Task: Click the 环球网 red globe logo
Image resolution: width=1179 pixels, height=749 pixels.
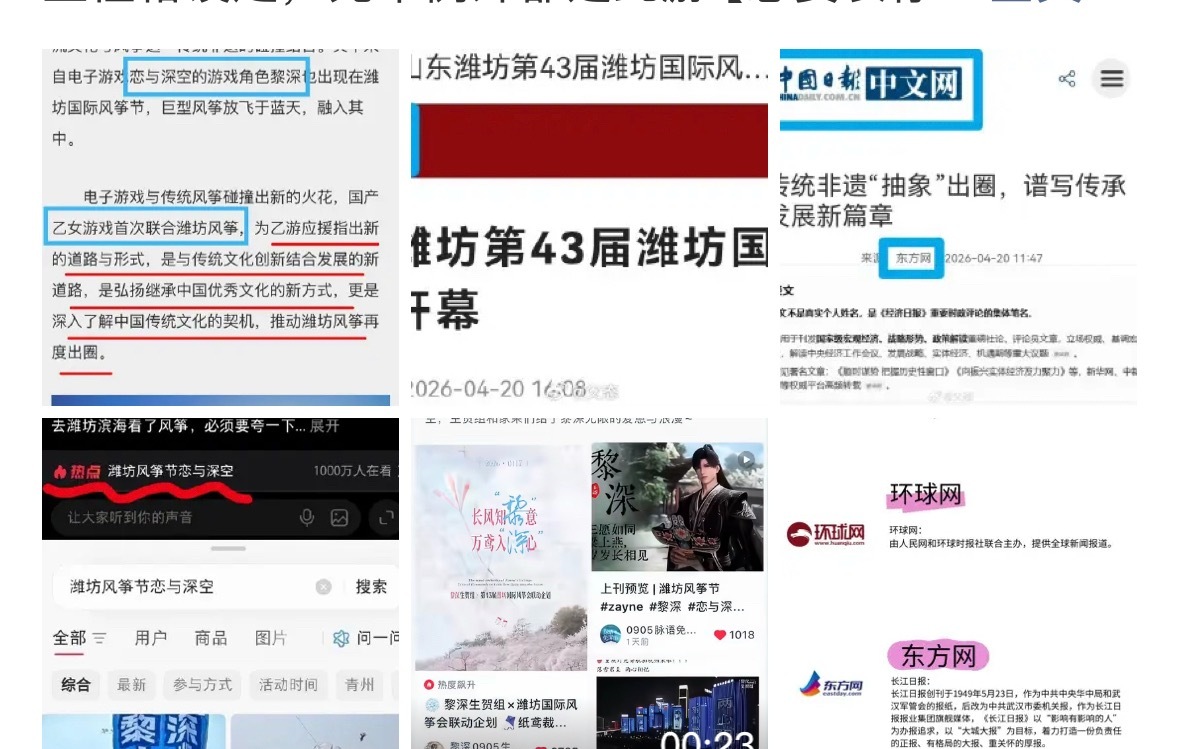Action: (x=799, y=534)
